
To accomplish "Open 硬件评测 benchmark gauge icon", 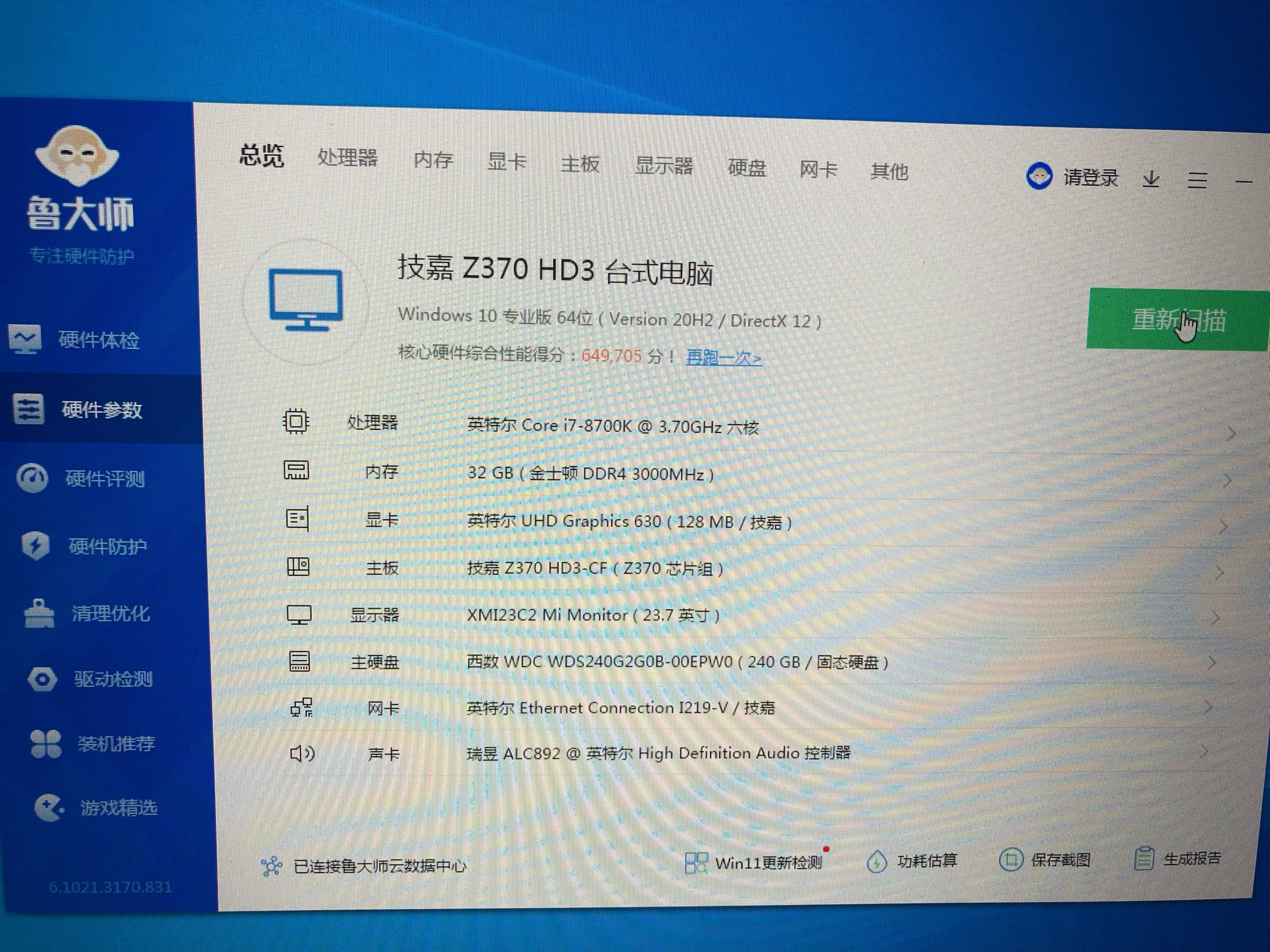I will [31, 478].
